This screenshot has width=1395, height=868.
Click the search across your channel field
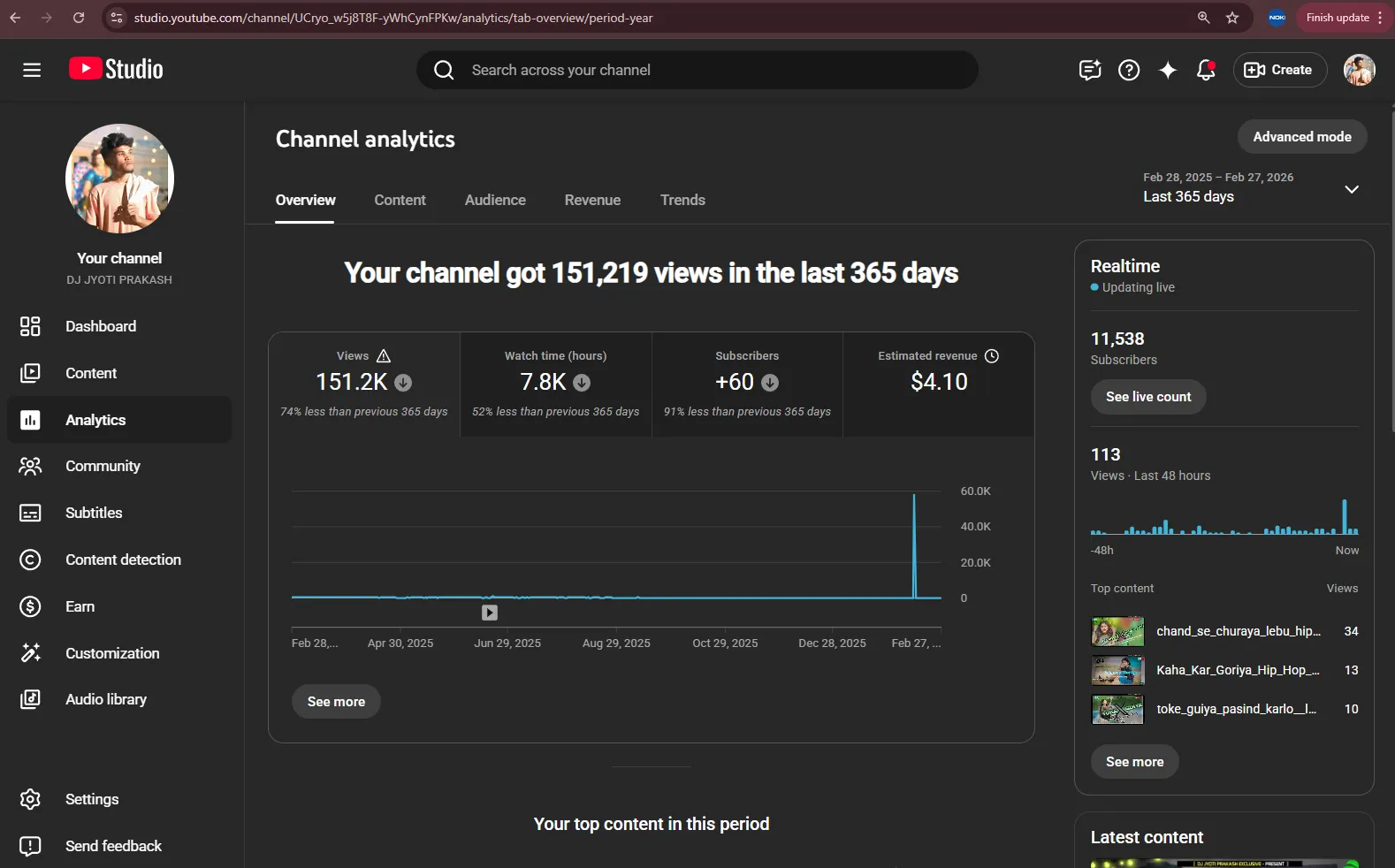click(697, 70)
